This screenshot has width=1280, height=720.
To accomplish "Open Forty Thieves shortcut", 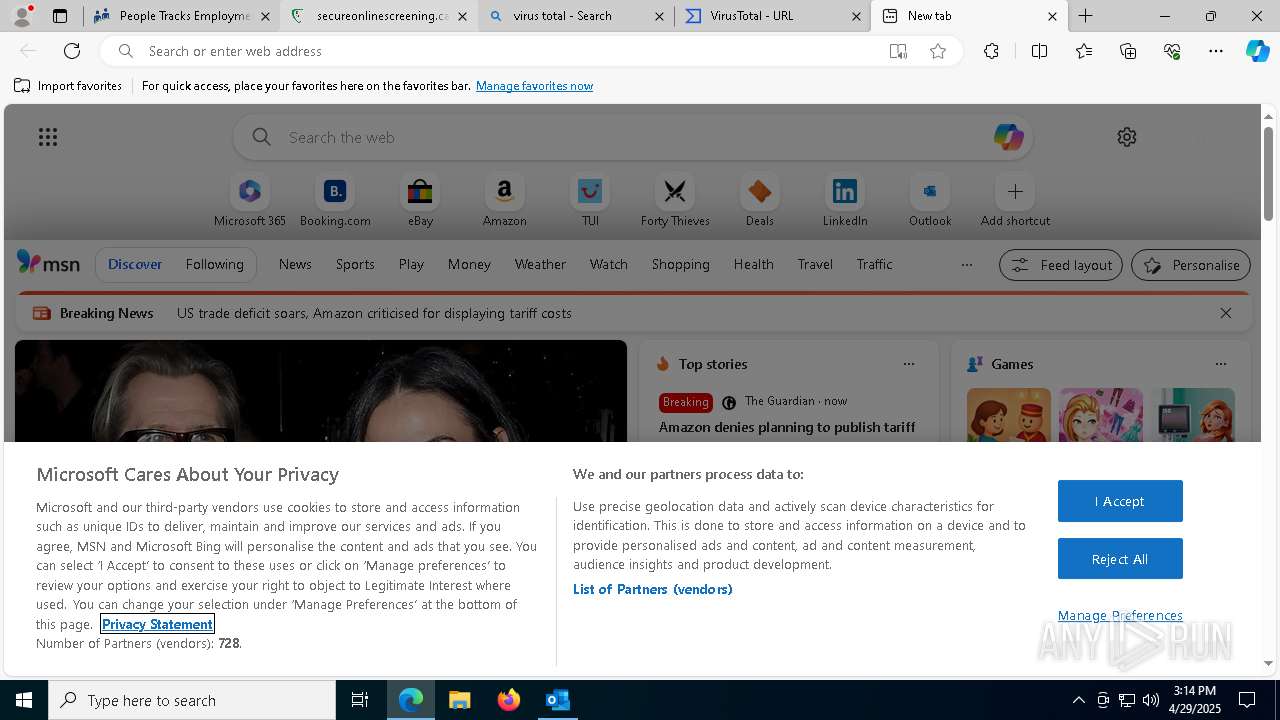I will point(675,201).
